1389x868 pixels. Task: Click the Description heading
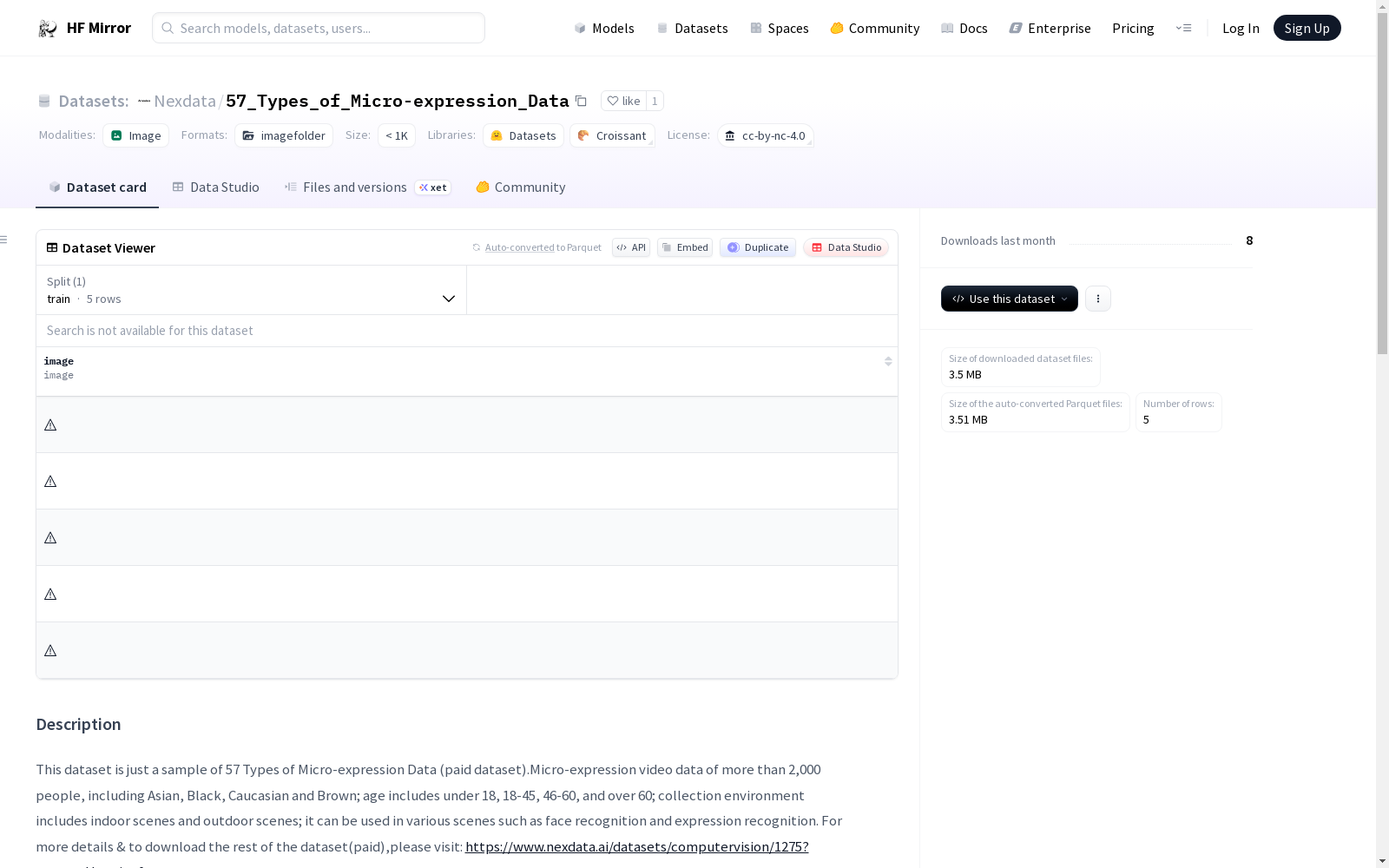tap(78, 725)
